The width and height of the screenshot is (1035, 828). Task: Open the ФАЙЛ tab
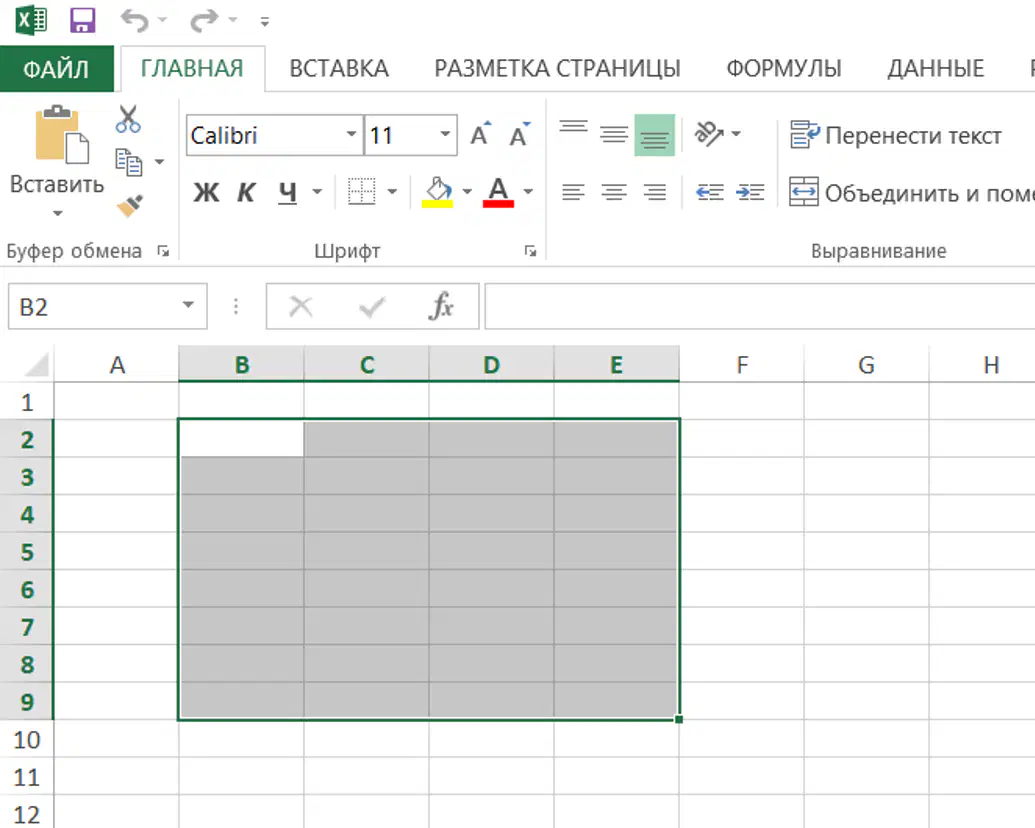click(x=56, y=69)
